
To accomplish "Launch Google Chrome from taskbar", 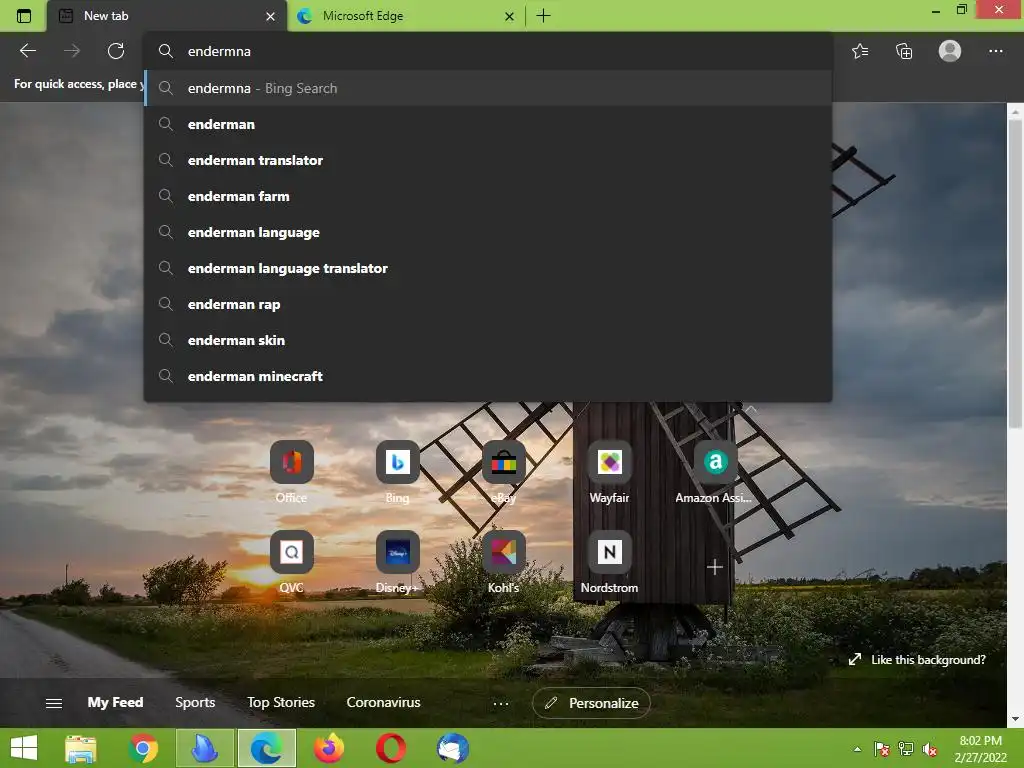I will click(143, 748).
